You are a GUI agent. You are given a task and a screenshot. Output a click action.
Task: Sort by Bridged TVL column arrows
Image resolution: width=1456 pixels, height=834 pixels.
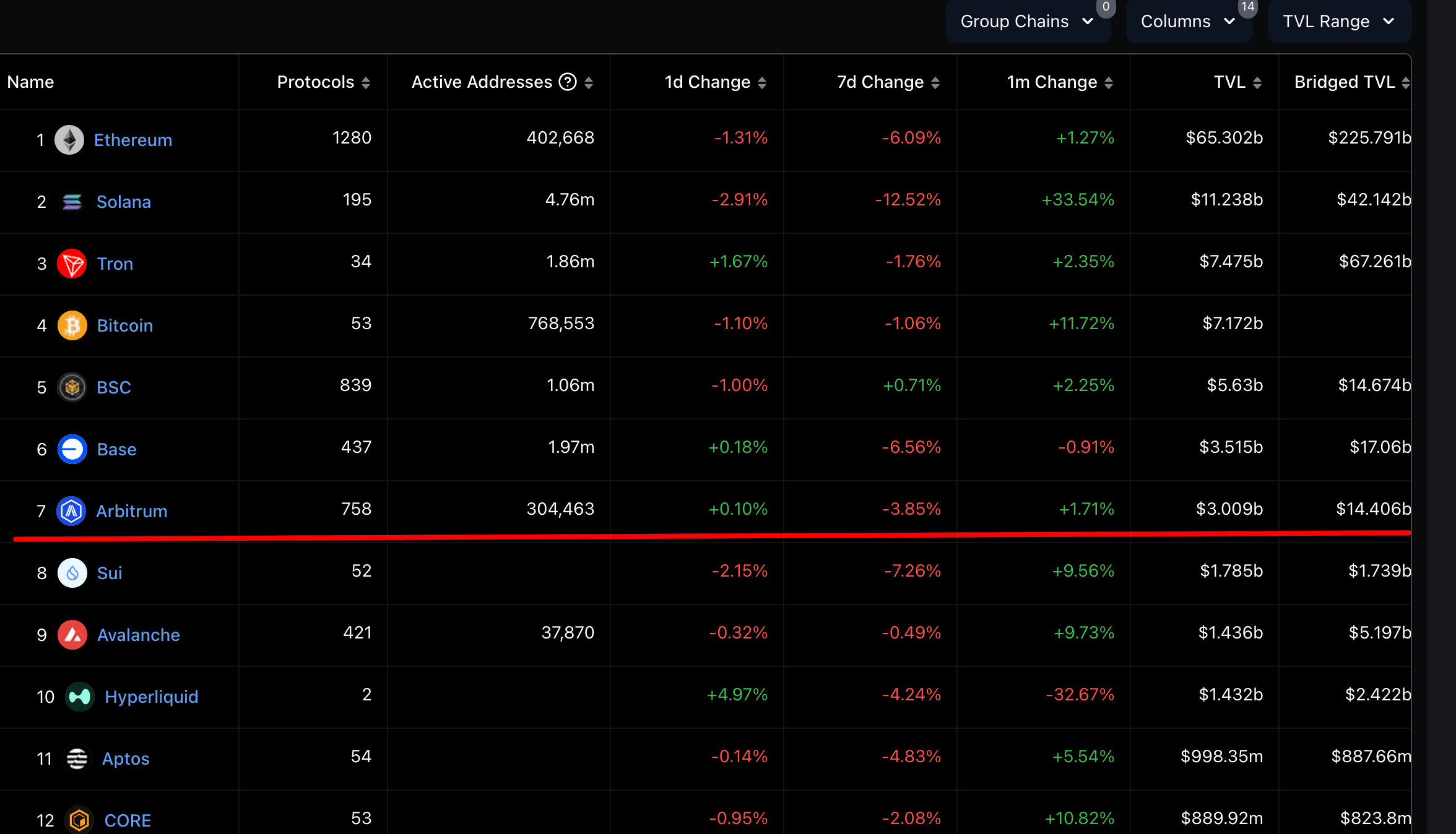(1406, 82)
